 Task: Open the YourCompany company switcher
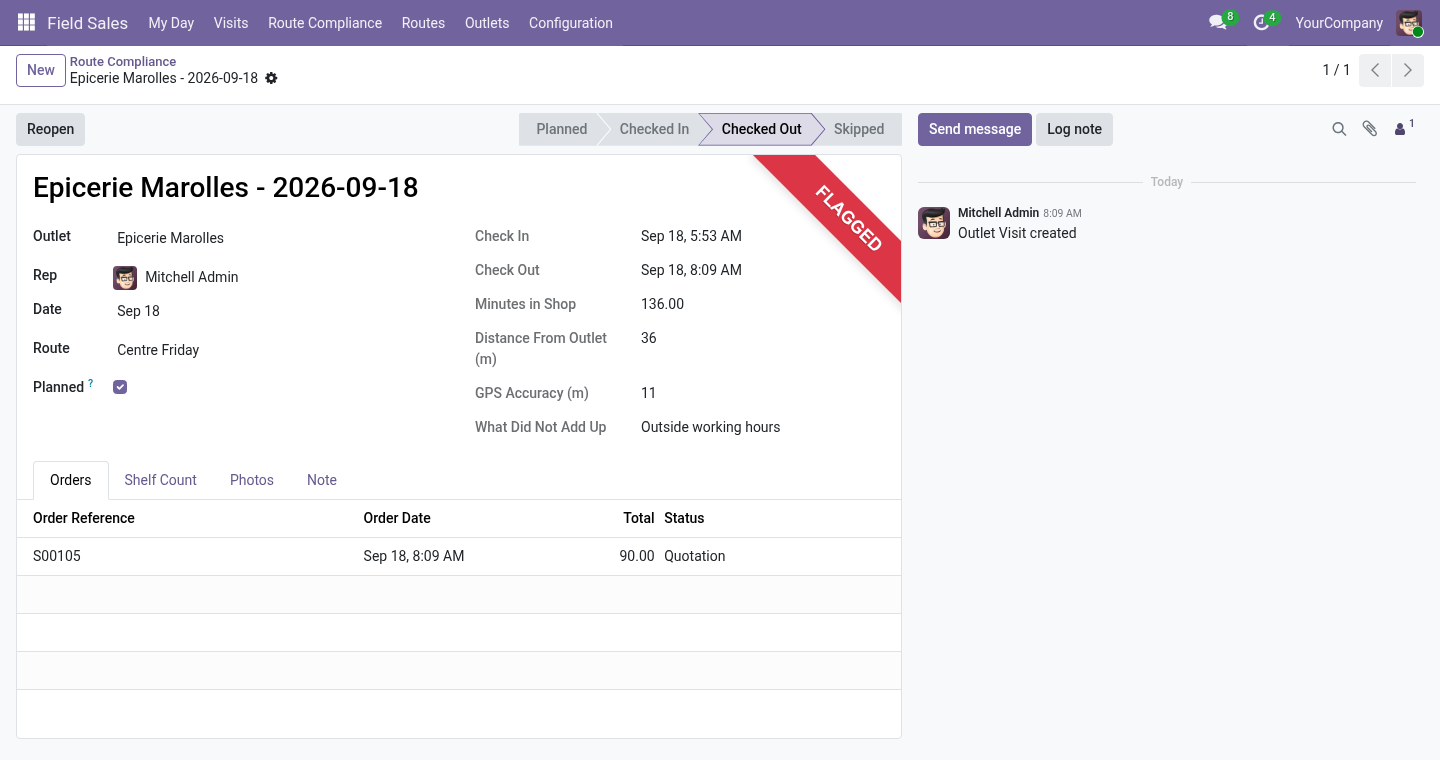(x=1339, y=22)
